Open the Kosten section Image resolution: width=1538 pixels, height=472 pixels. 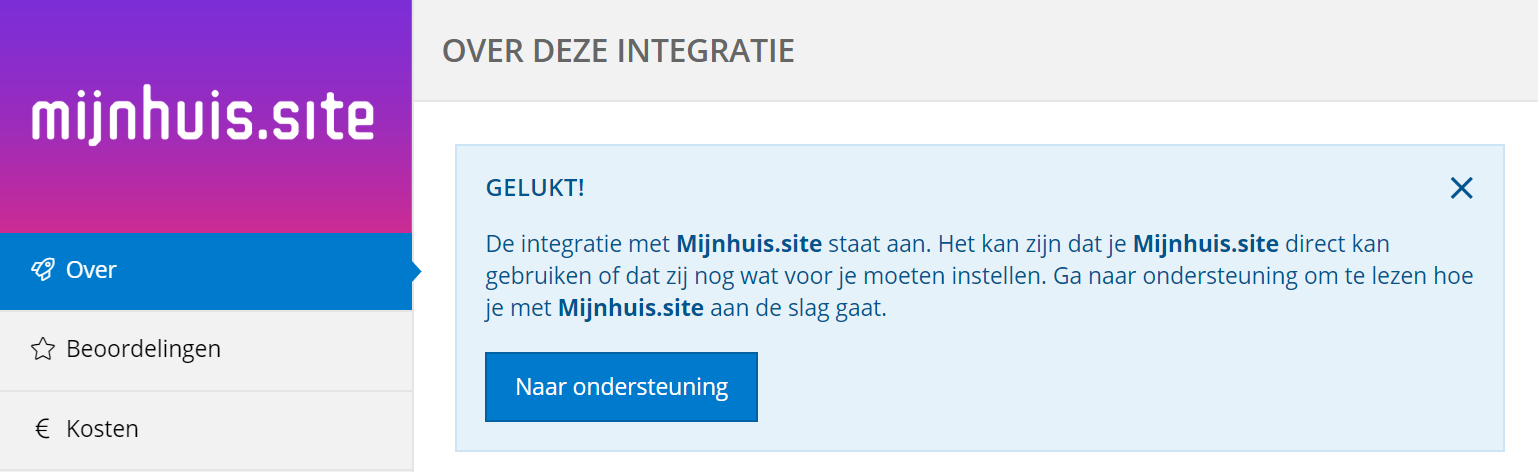point(102,429)
